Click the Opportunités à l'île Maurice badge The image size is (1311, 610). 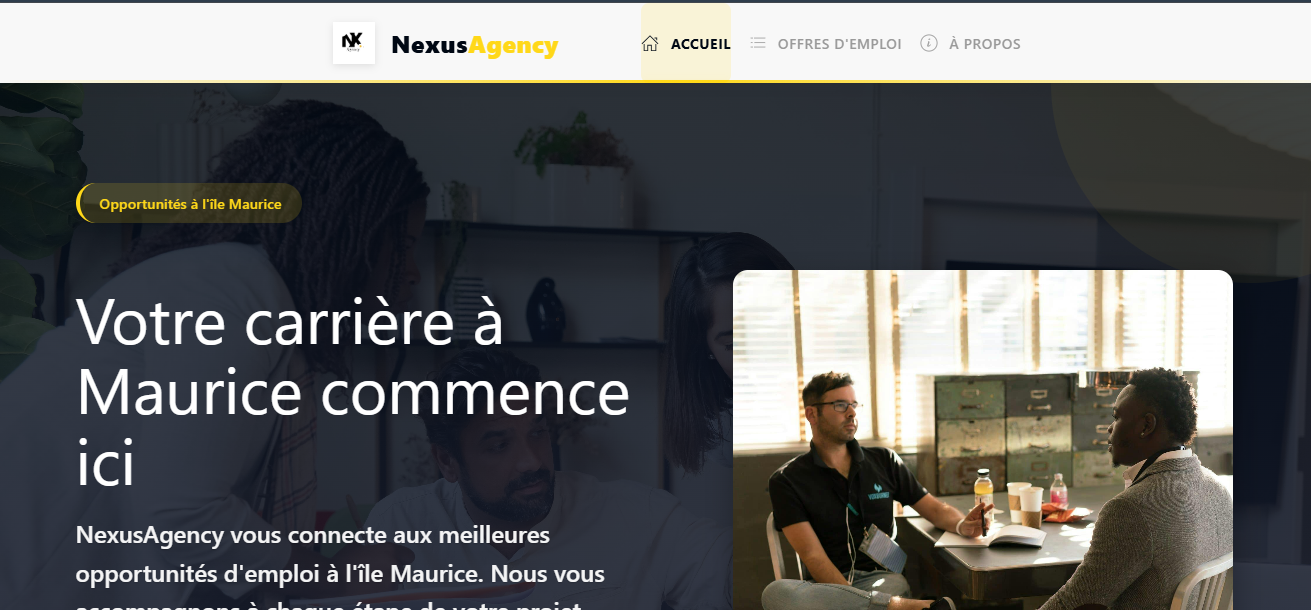tap(189, 203)
